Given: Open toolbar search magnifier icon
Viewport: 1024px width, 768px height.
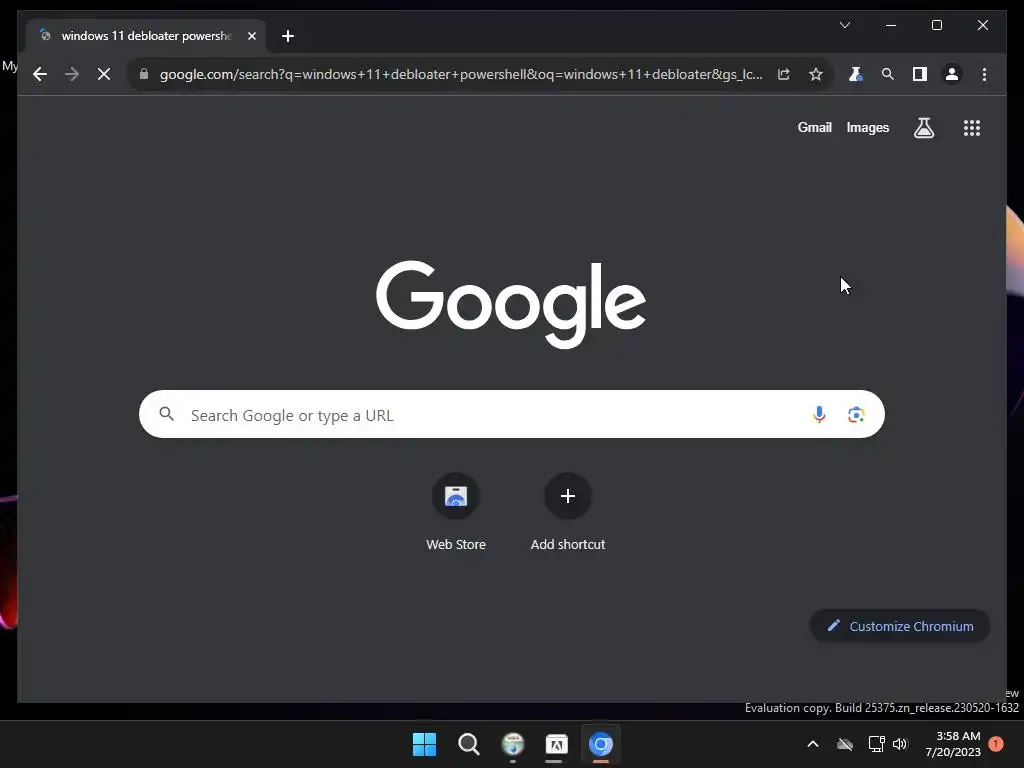Looking at the screenshot, I should pyautogui.click(x=887, y=74).
